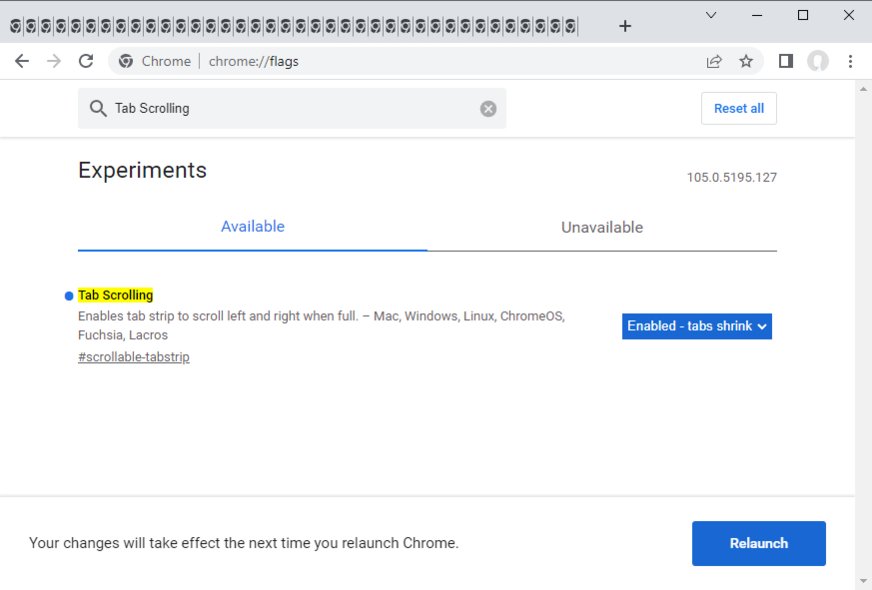This screenshot has height=590, width=872.
Task: Toggle the browser side panel
Action: [786, 61]
